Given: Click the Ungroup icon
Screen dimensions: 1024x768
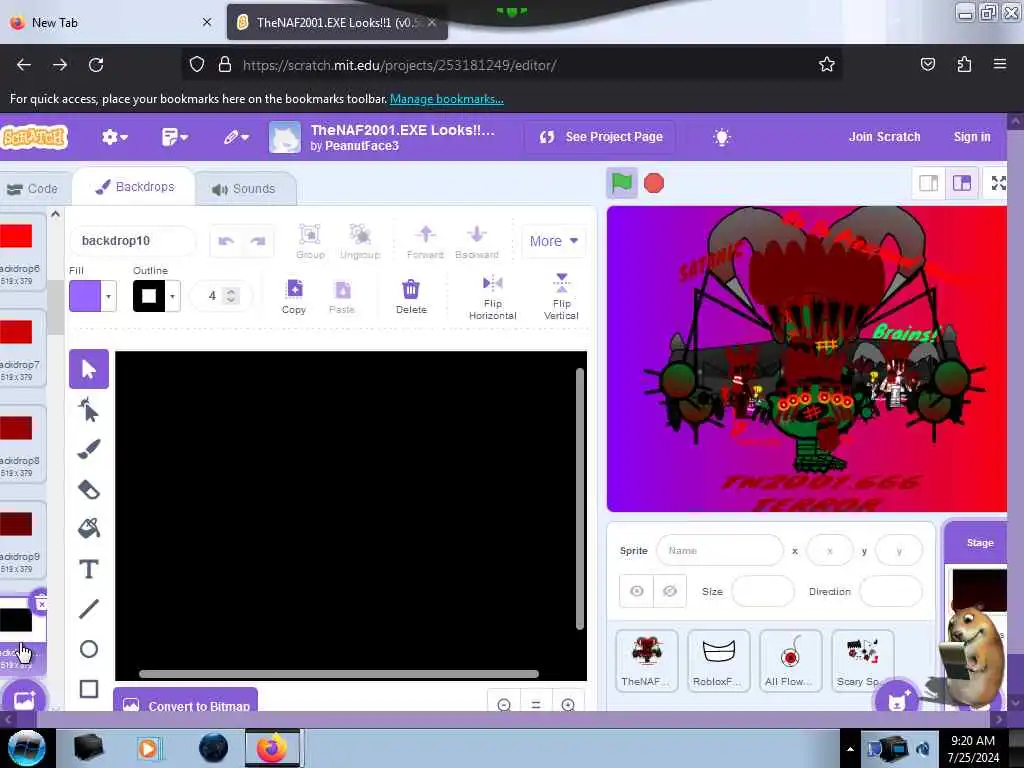Looking at the screenshot, I should pos(360,241).
